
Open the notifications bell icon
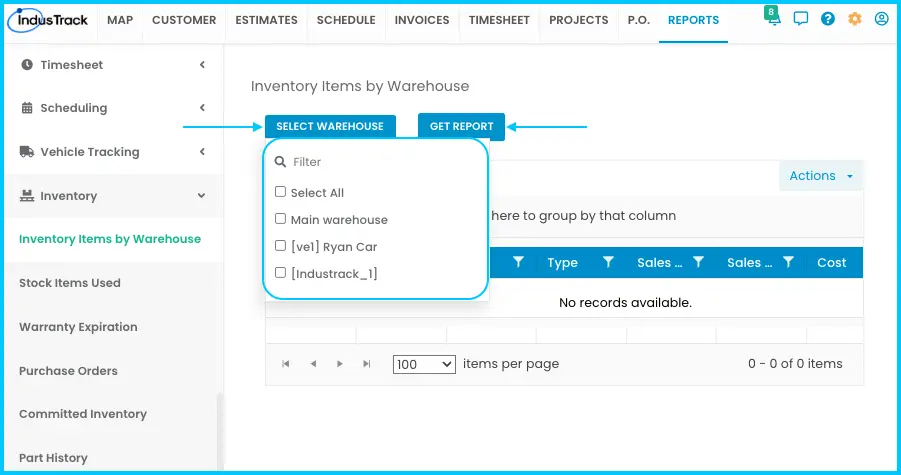[x=773, y=19]
